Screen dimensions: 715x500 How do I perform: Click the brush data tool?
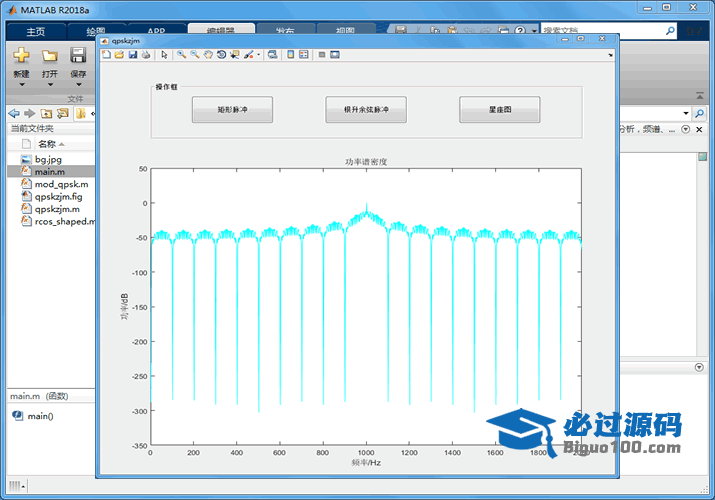[247, 55]
